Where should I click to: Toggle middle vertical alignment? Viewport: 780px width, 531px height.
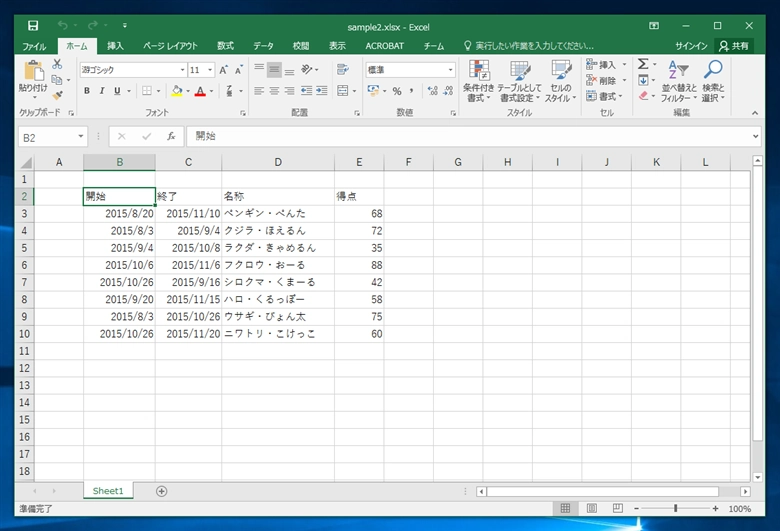click(x=274, y=70)
